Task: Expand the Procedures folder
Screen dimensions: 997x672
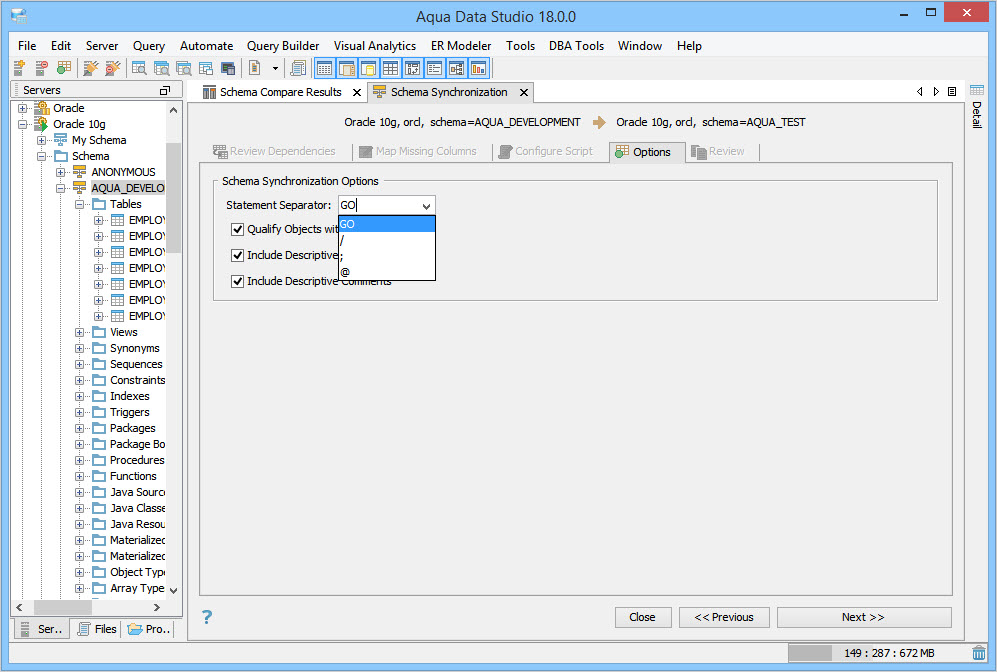Action: (x=79, y=460)
